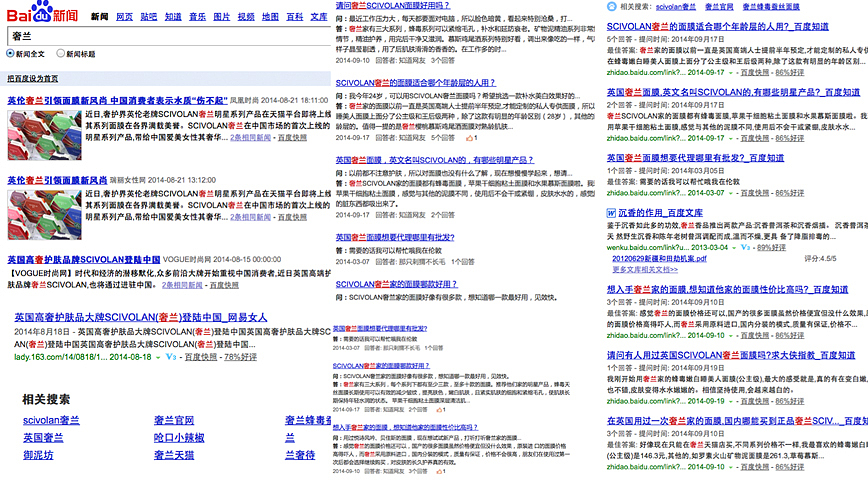Open the 音乐 tab
868x481 pixels.
[x=198, y=17]
